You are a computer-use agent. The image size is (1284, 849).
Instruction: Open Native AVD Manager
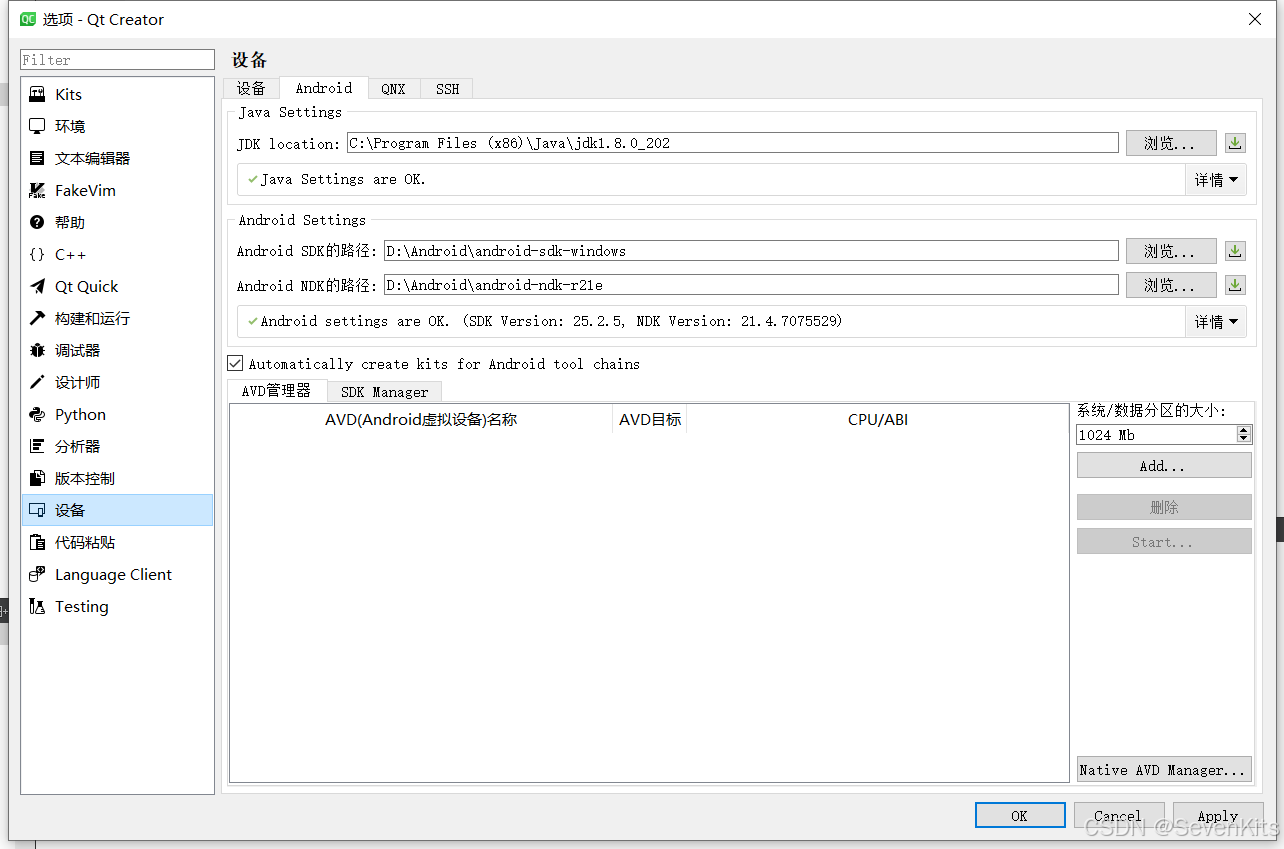pyautogui.click(x=1164, y=770)
